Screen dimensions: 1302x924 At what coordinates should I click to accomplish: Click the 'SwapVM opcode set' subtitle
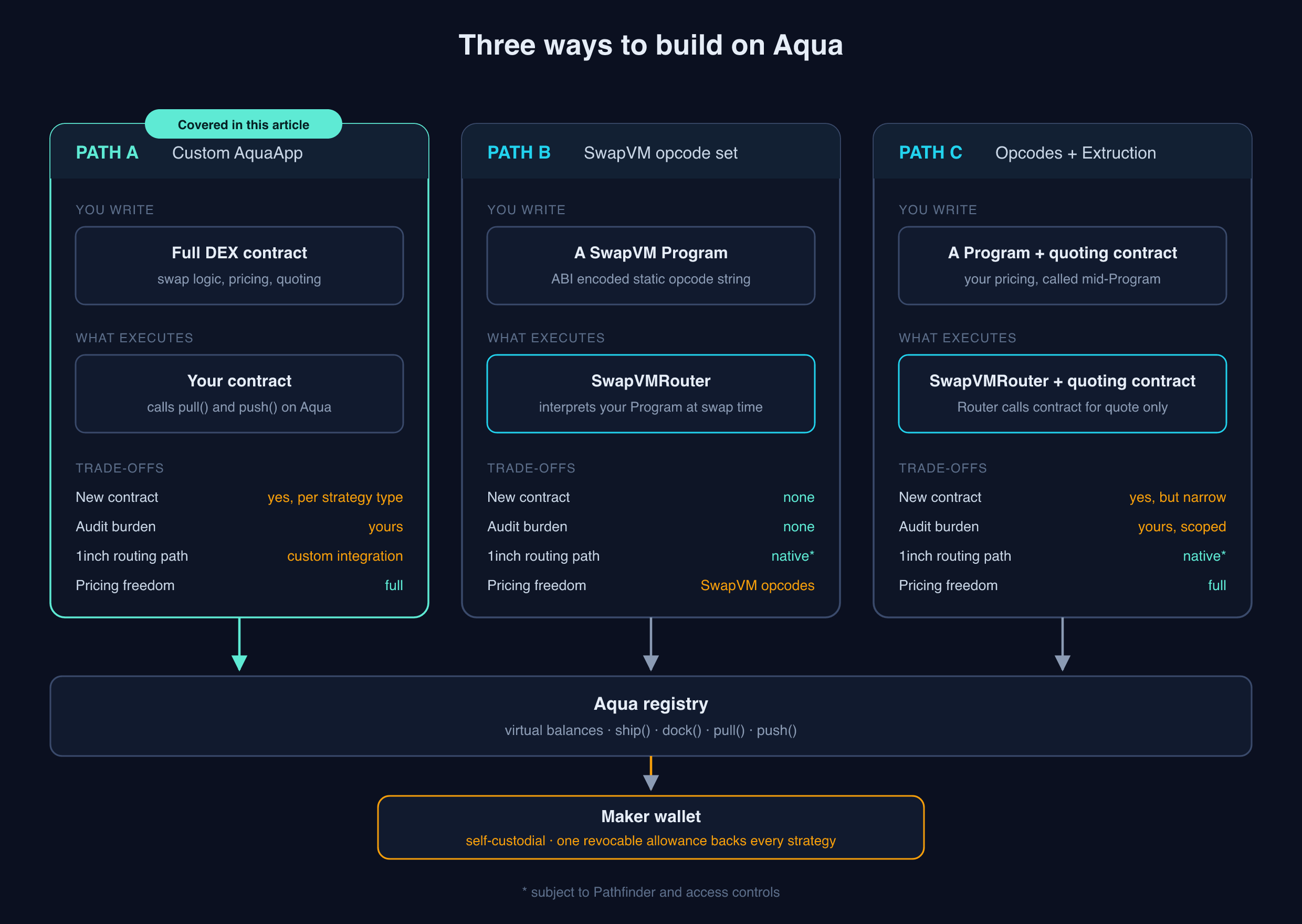(660, 153)
